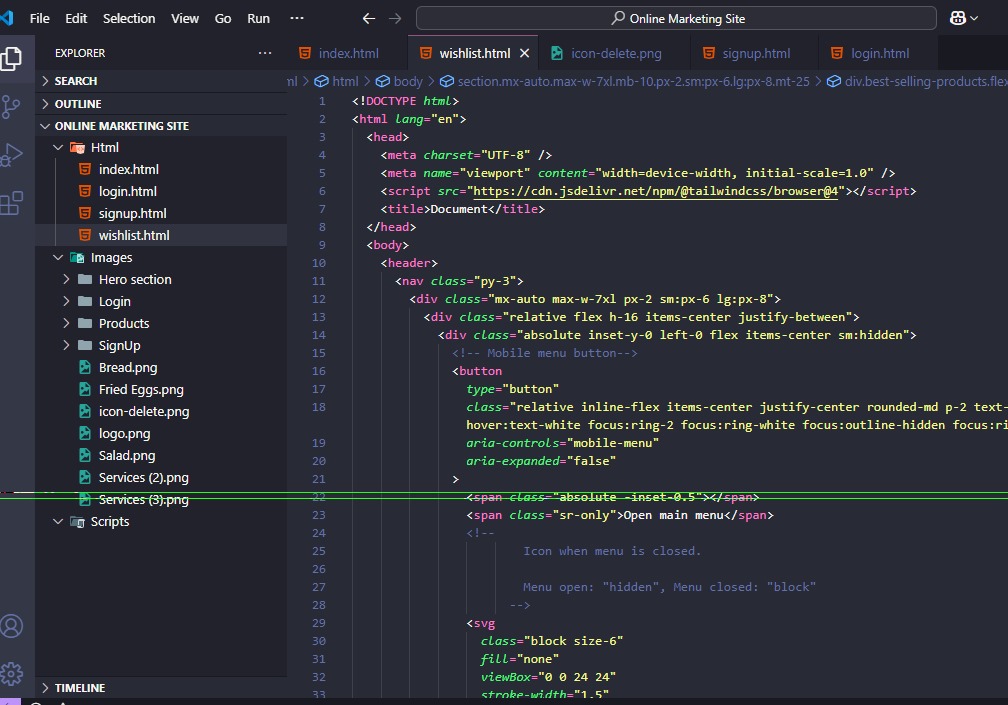Open the Source Control view icon

click(11, 107)
